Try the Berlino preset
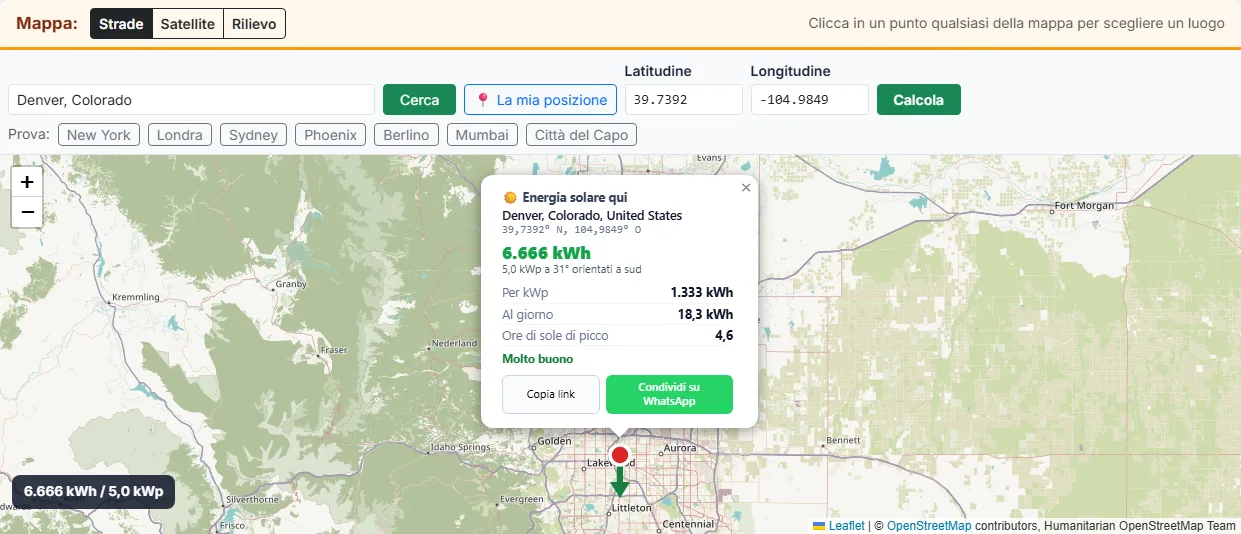The image size is (1241, 534). tap(406, 135)
